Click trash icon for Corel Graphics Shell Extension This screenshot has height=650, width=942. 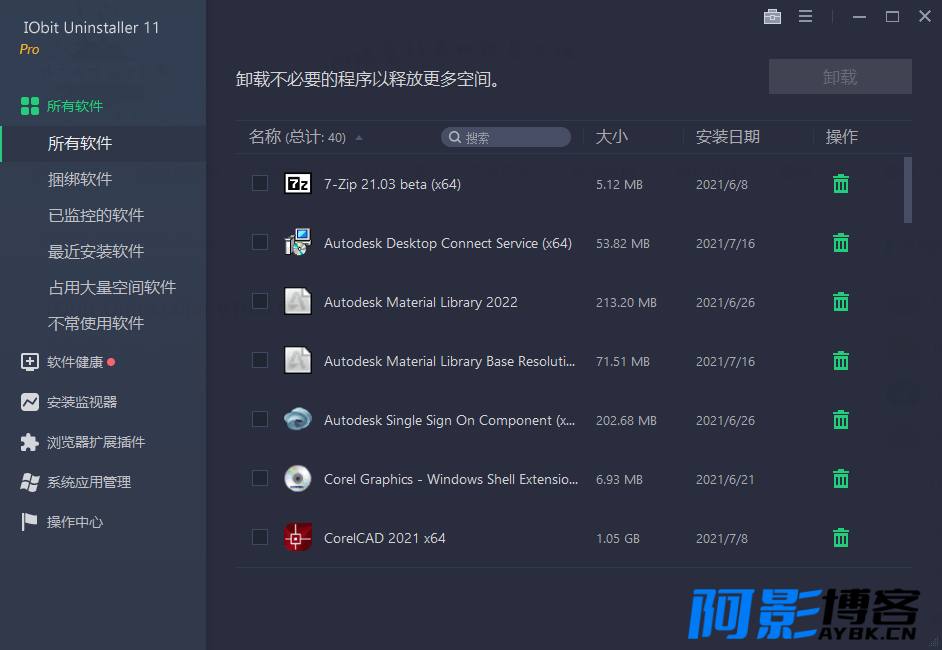tap(840, 479)
